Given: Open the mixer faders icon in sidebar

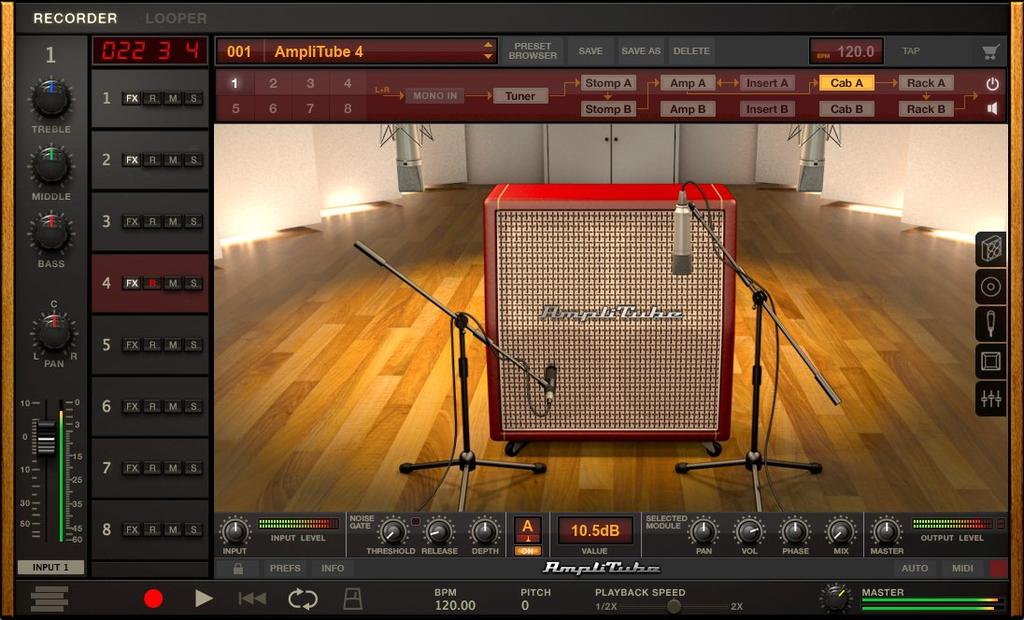Looking at the screenshot, I should [991, 398].
